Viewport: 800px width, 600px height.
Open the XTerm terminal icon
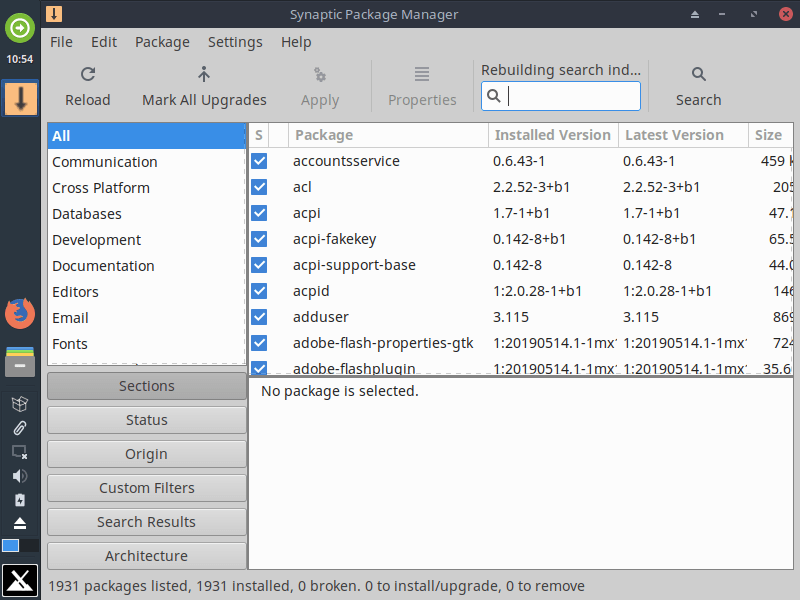pyautogui.click(x=19, y=580)
